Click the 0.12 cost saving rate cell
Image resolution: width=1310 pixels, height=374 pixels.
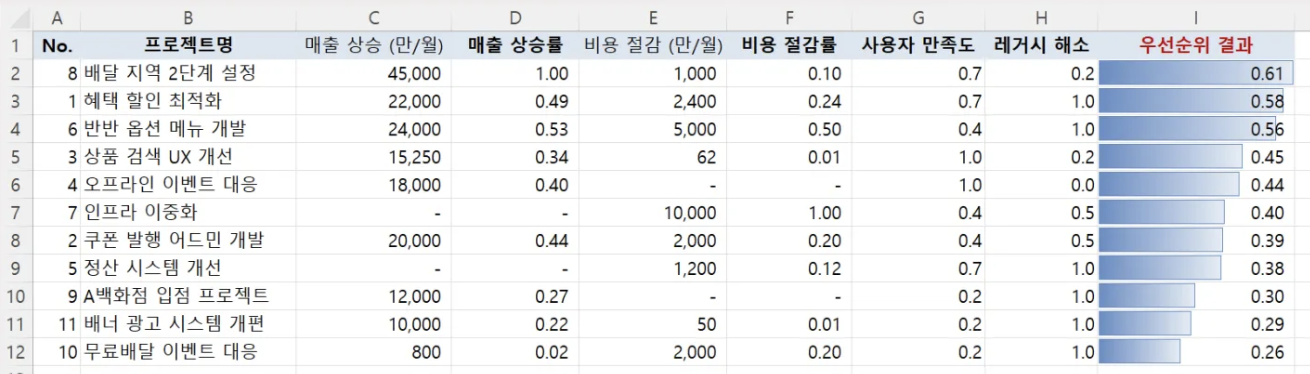(x=788, y=268)
